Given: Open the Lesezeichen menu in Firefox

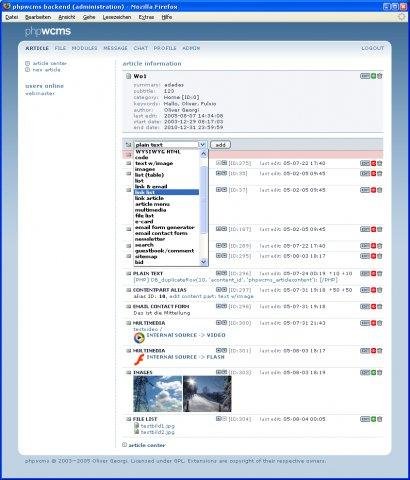Looking at the screenshot, I should (117, 17).
